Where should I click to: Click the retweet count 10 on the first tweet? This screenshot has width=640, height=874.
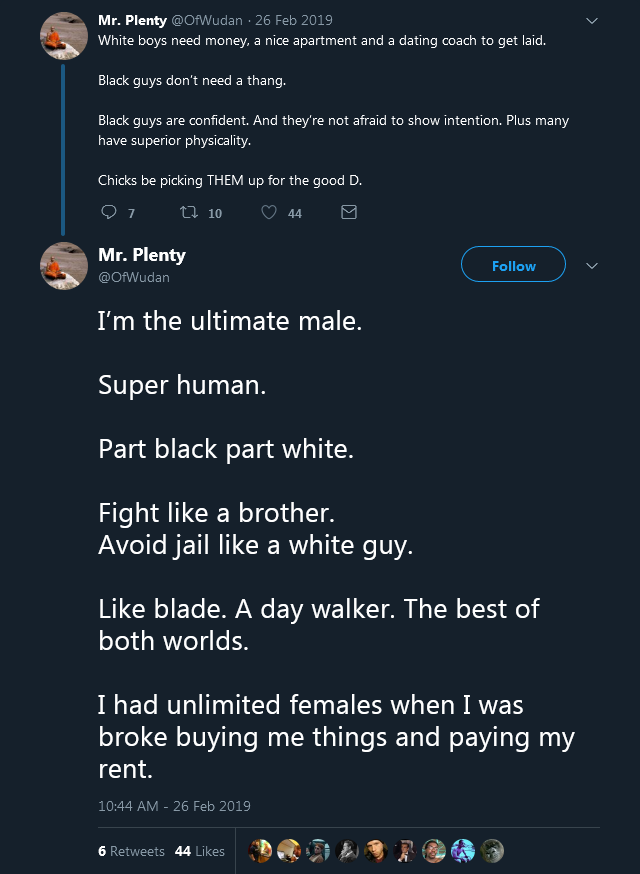tap(215, 213)
